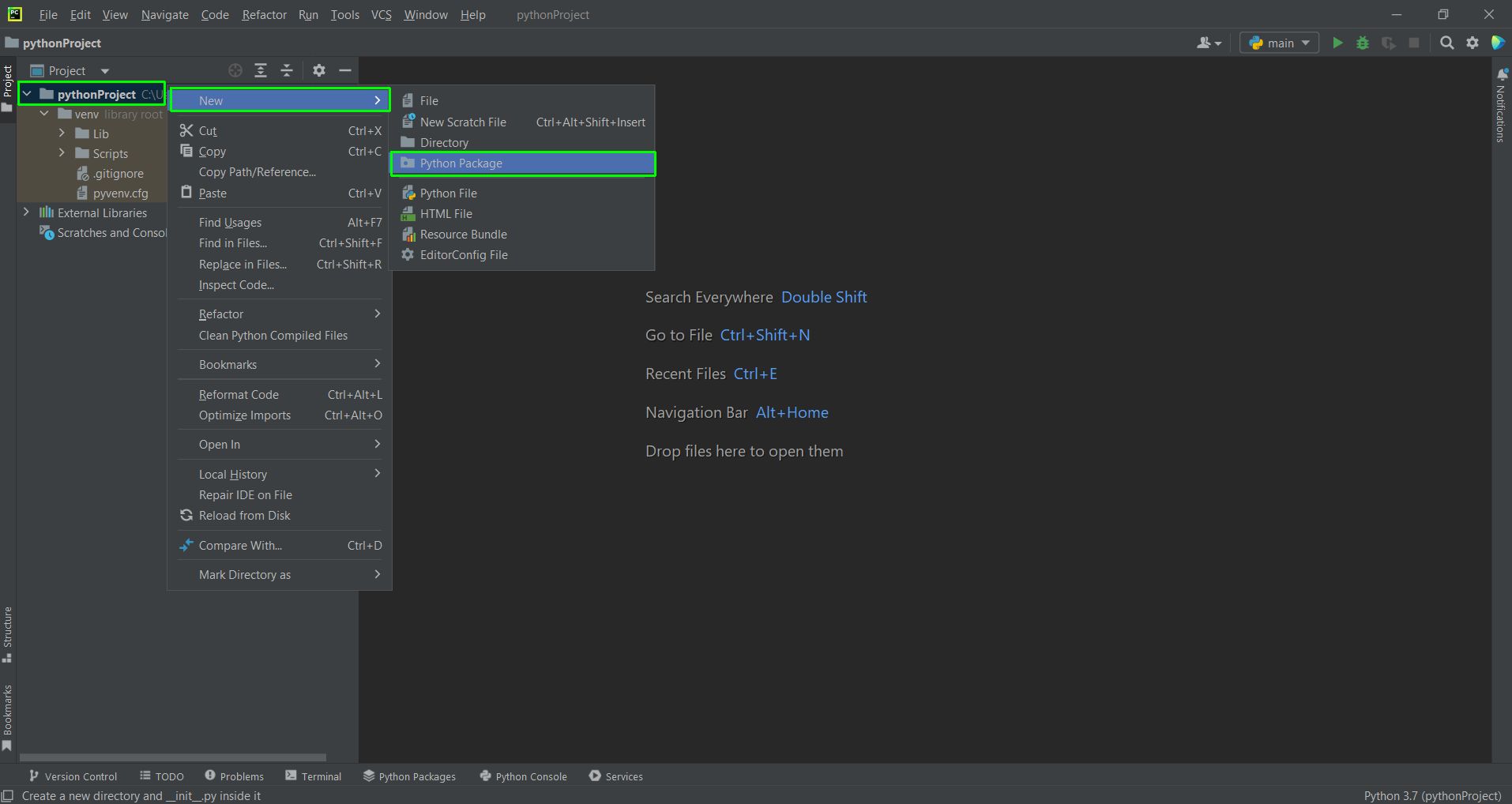Expand the Scripts folder
1512x804 pixels.
pos(62,152)
